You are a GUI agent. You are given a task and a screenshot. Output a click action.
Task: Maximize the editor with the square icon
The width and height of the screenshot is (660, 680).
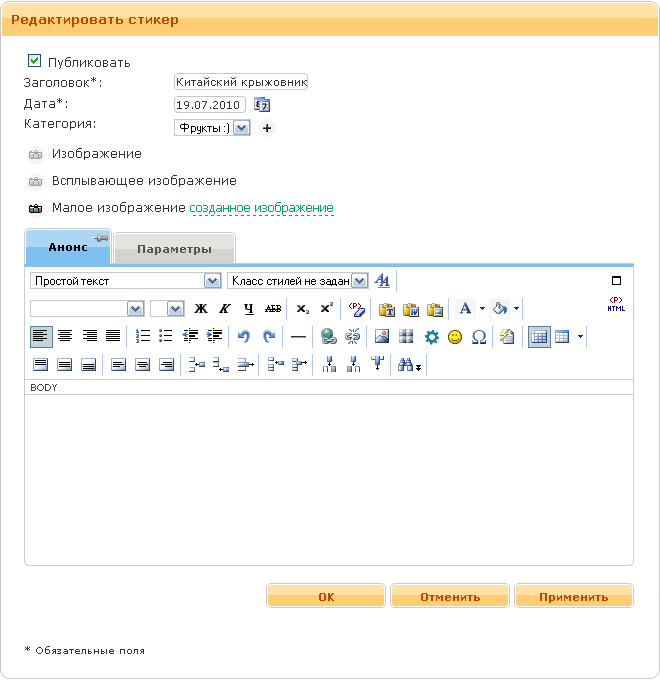[616, 281]
